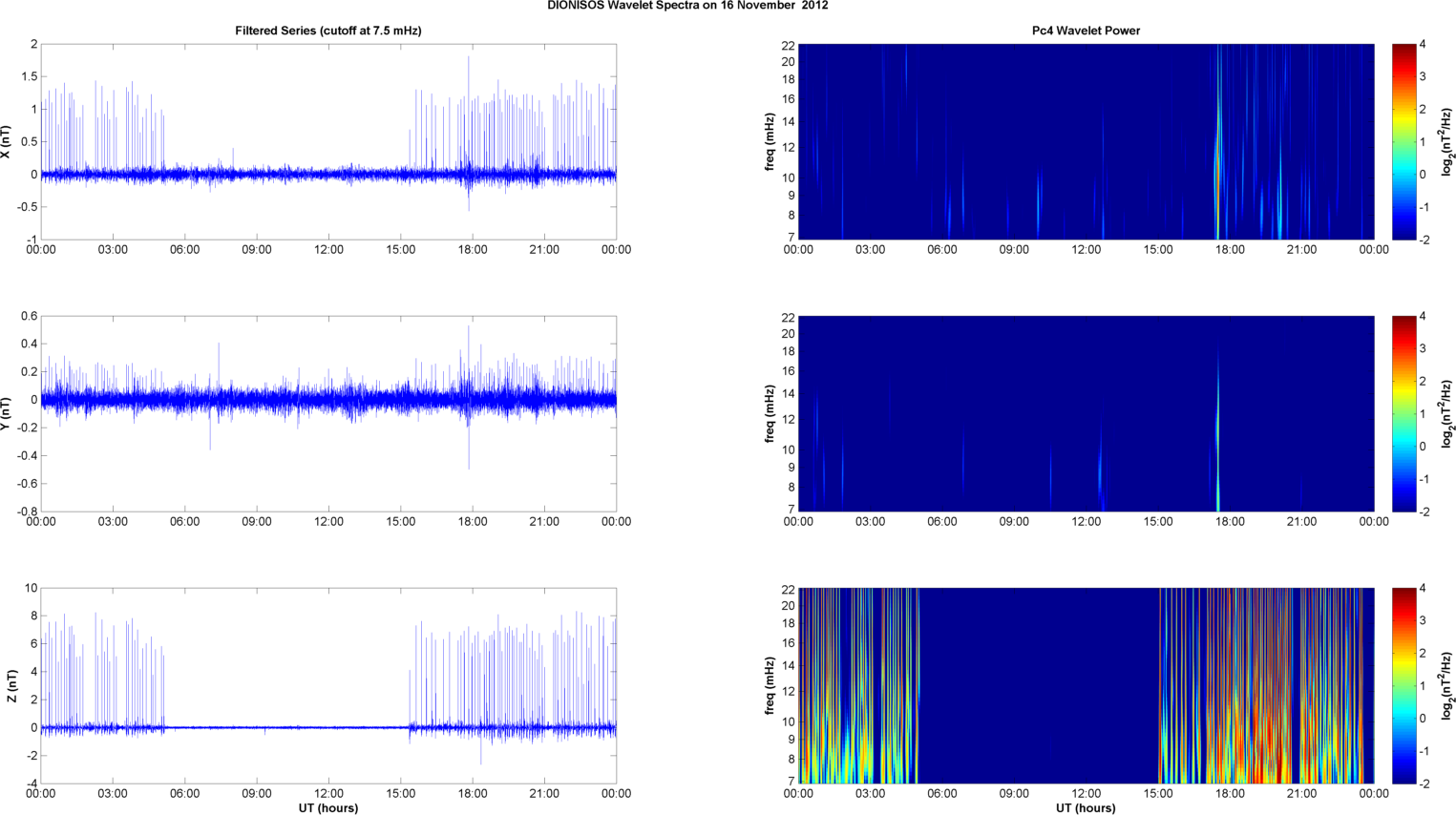This screenshot has width=1456, height=815.
Task: Select the 'Filtered Series (cutoff at 7.5 mHz)' heading
Action: click(x=328, y=31)
